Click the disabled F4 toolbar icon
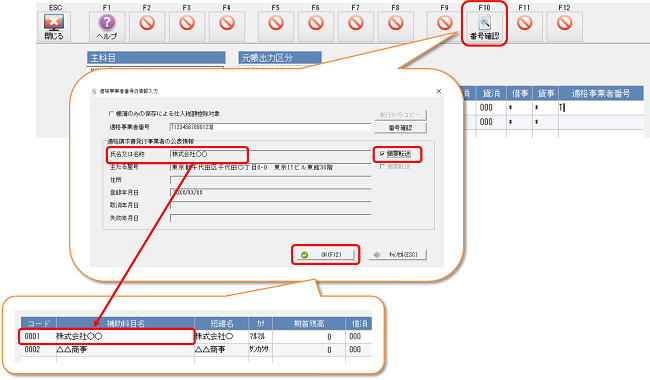 click(227, 27)
